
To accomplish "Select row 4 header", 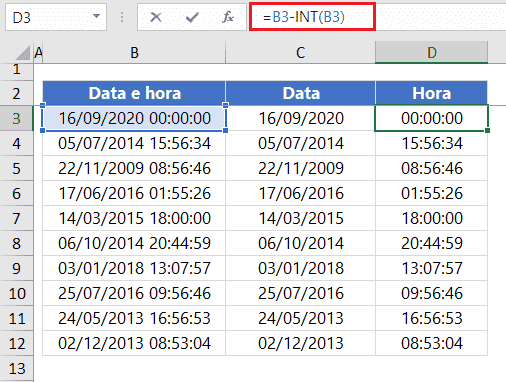I will [17, 143].
